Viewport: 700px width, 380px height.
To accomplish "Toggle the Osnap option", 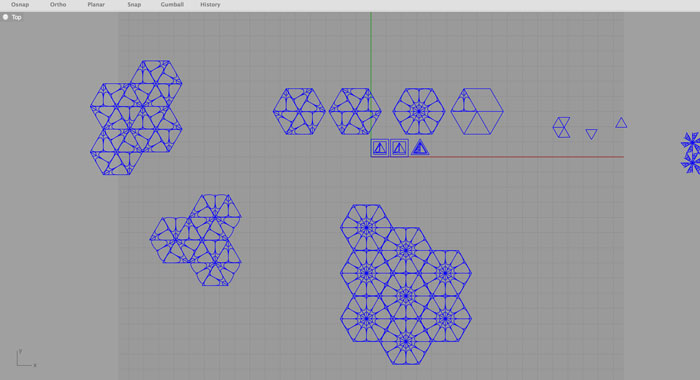I will coord(20,4).
